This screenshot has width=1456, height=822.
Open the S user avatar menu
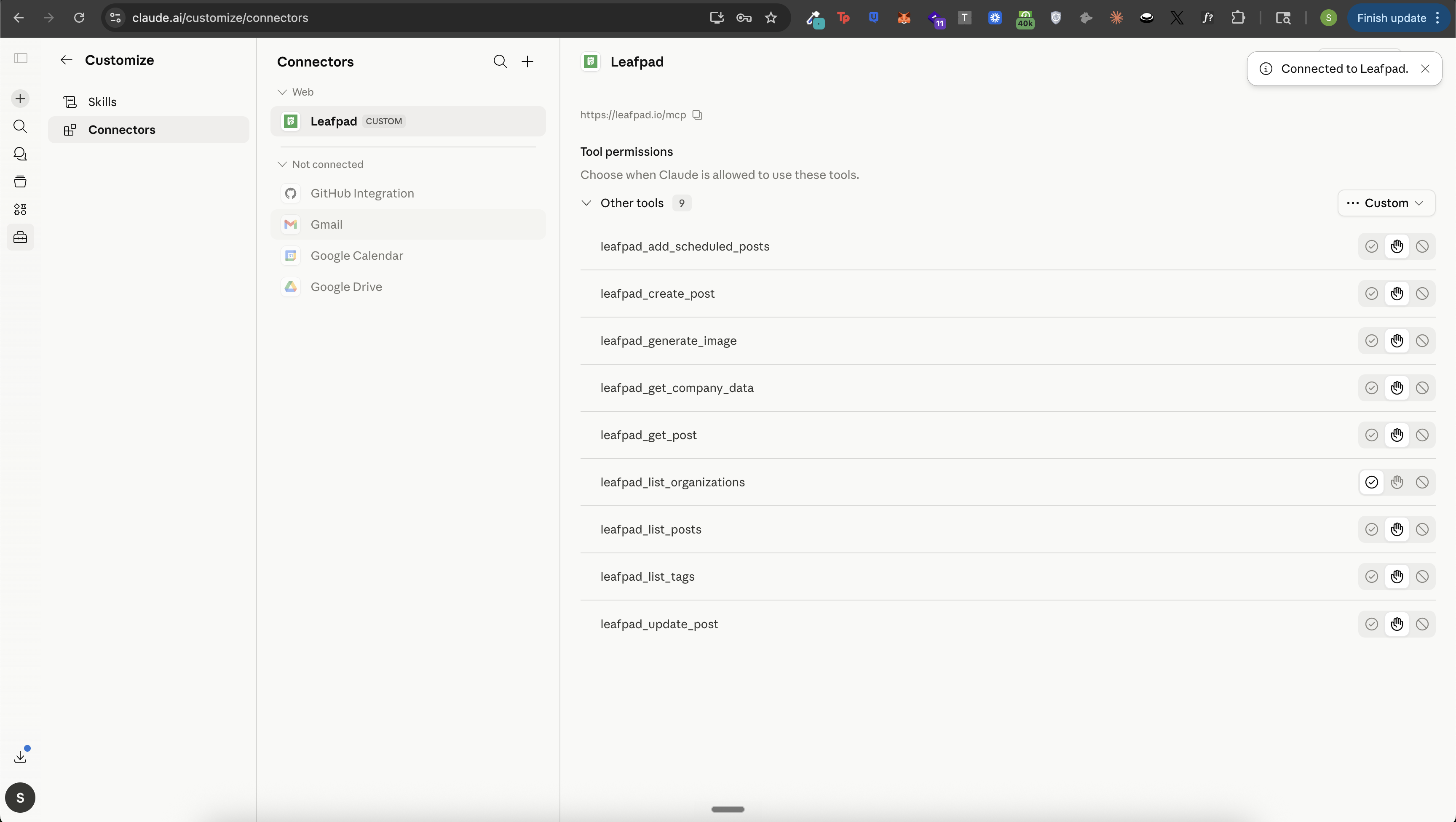pos(20,798)
